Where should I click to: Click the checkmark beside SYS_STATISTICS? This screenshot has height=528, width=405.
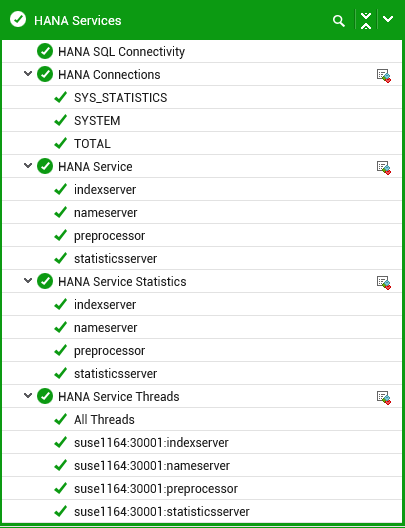[x=61, y=97]
